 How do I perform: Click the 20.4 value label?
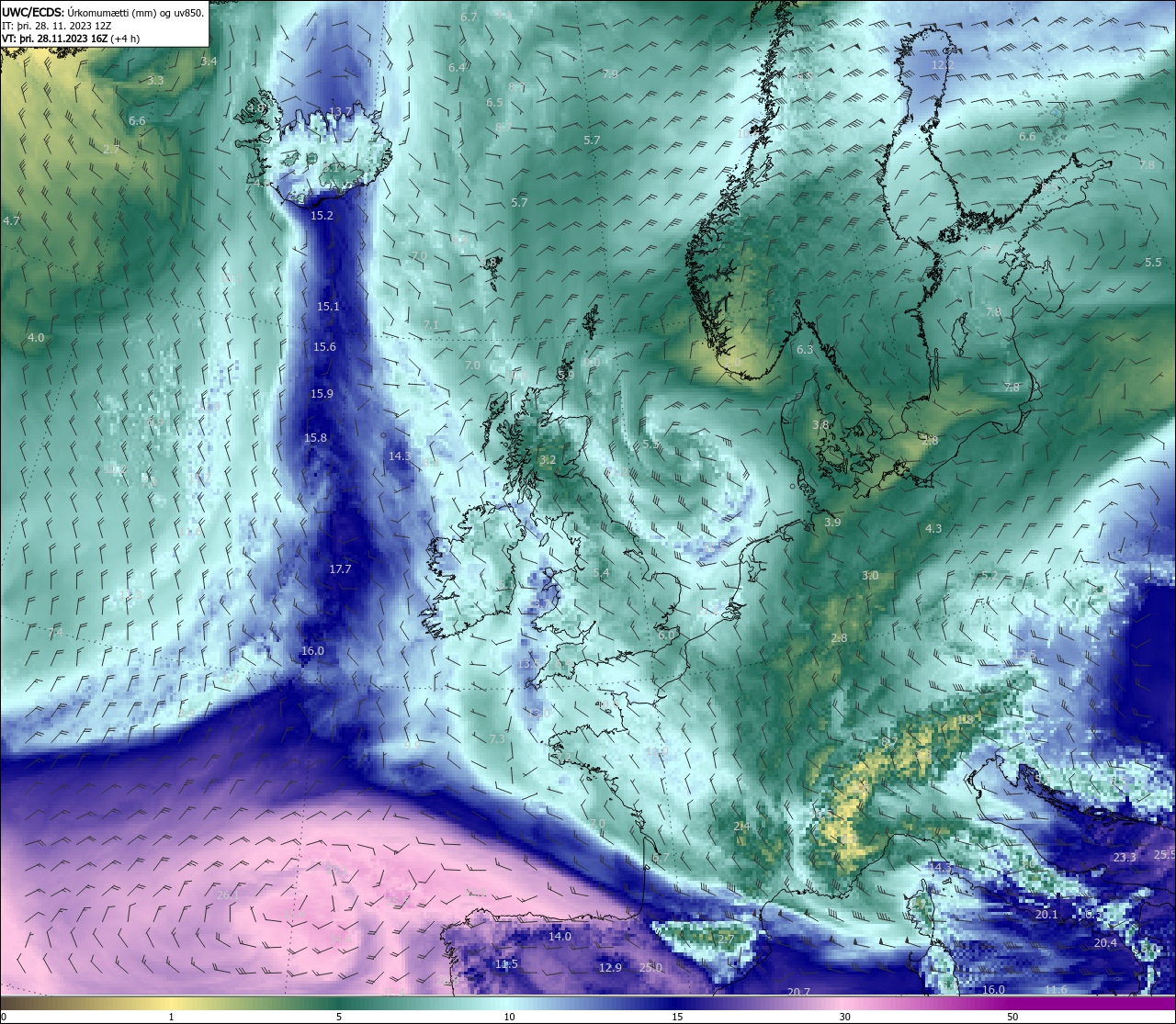point(1105,943)
